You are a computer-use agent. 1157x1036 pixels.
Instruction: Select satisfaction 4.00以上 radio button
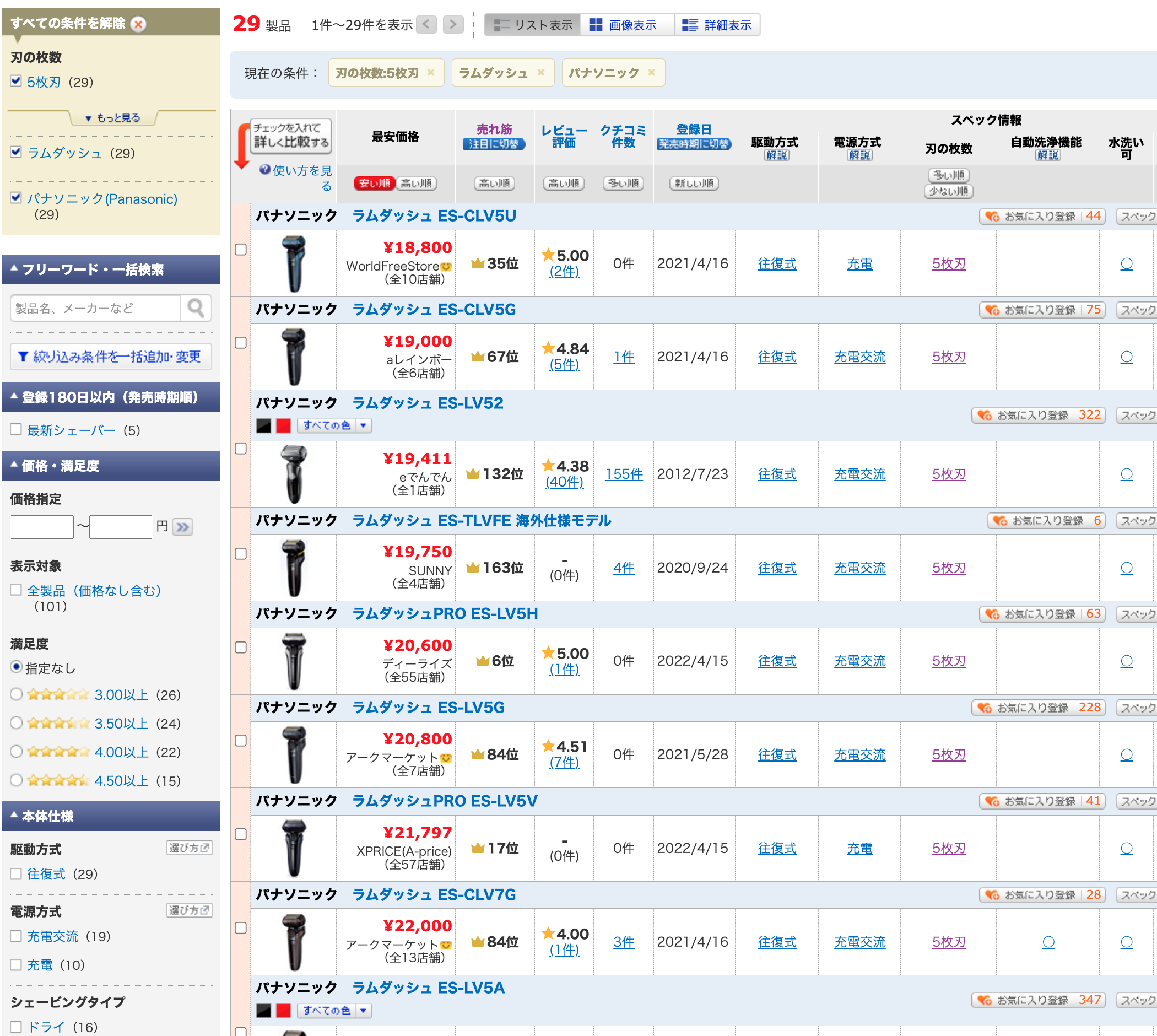(17, 752)
